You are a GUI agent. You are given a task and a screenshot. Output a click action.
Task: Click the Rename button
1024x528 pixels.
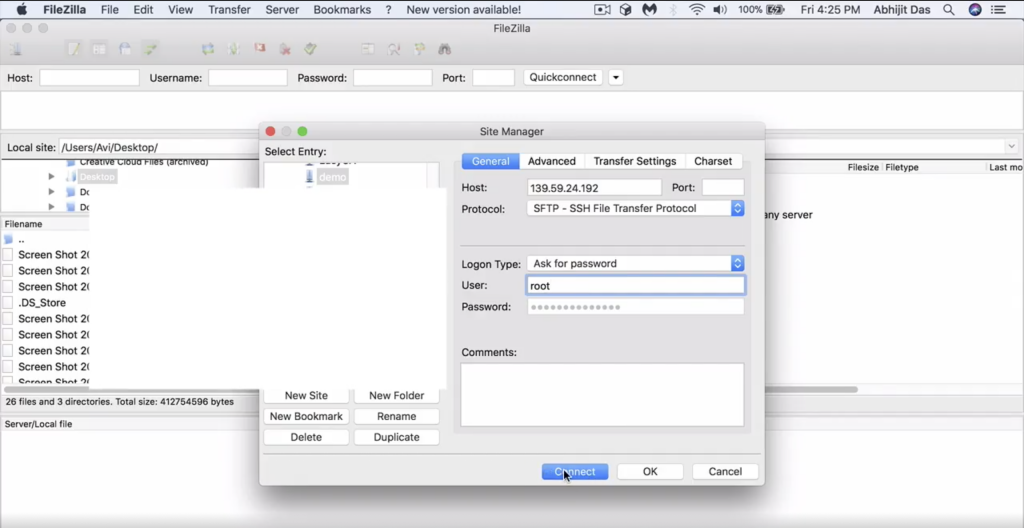[x=396, y=416]
